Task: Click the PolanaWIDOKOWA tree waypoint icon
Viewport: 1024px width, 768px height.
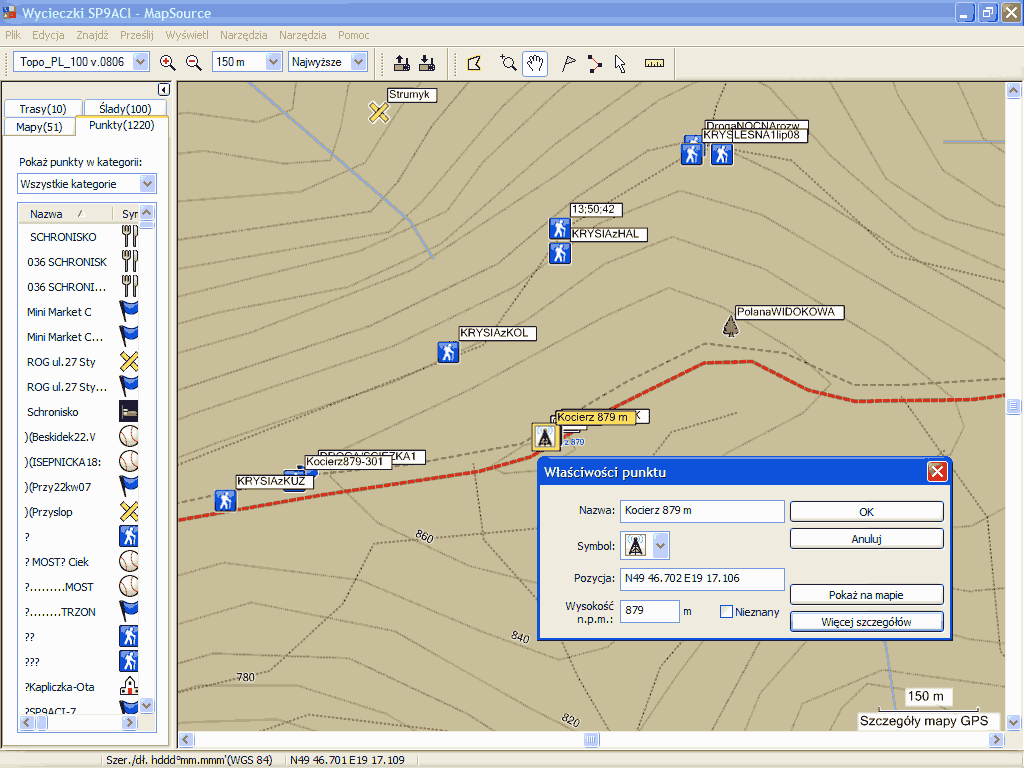Action: tap(730, 325)
